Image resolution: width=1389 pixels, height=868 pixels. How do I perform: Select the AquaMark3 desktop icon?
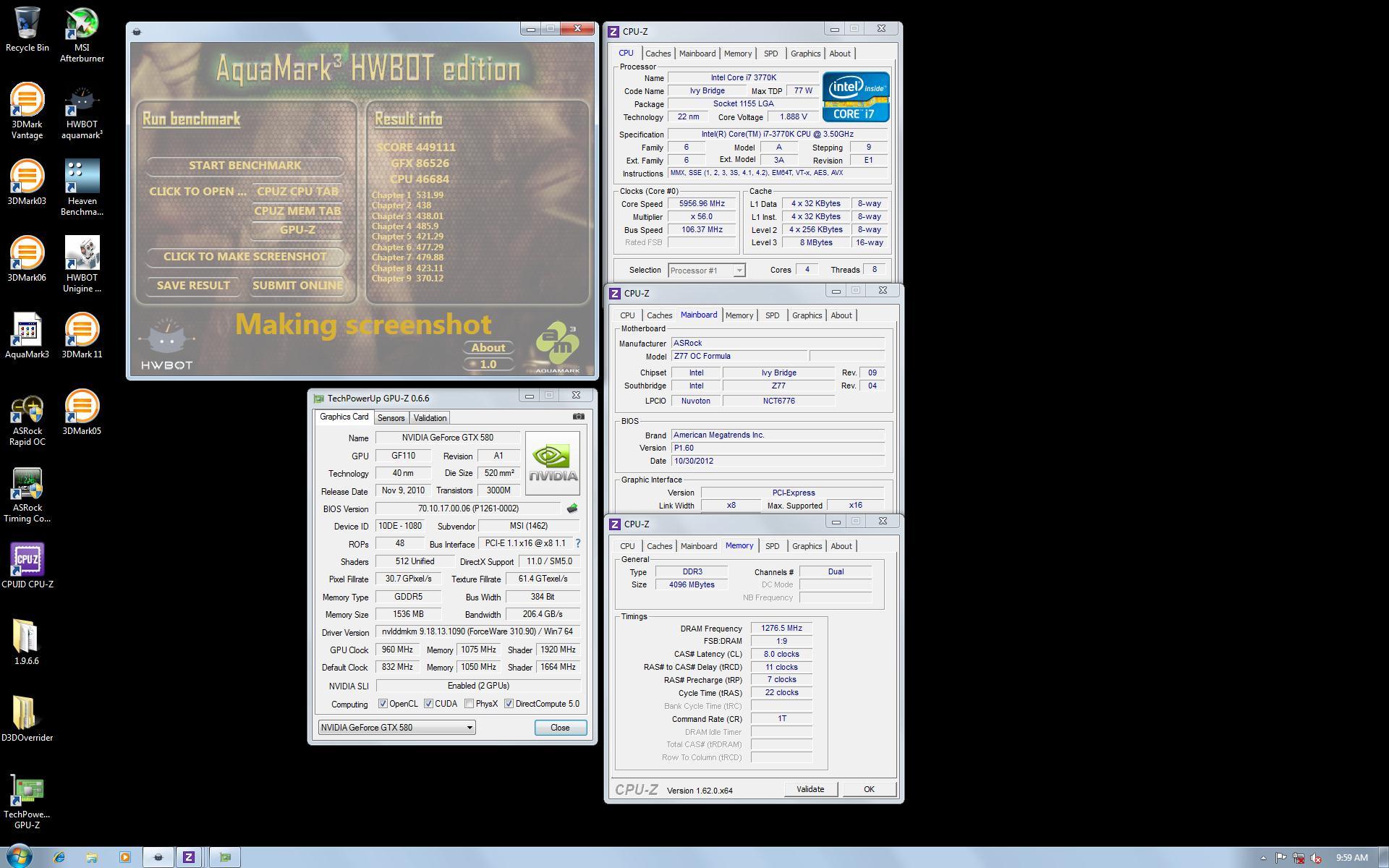point(27,336)
